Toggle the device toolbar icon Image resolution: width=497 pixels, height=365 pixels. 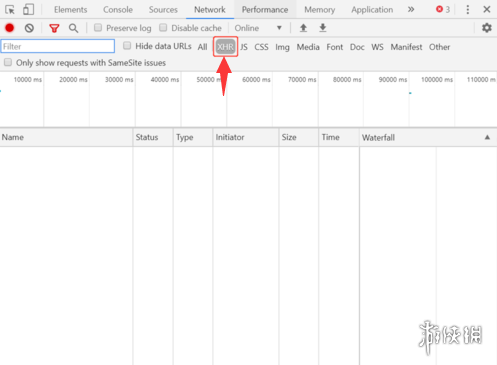pos(28,9)
